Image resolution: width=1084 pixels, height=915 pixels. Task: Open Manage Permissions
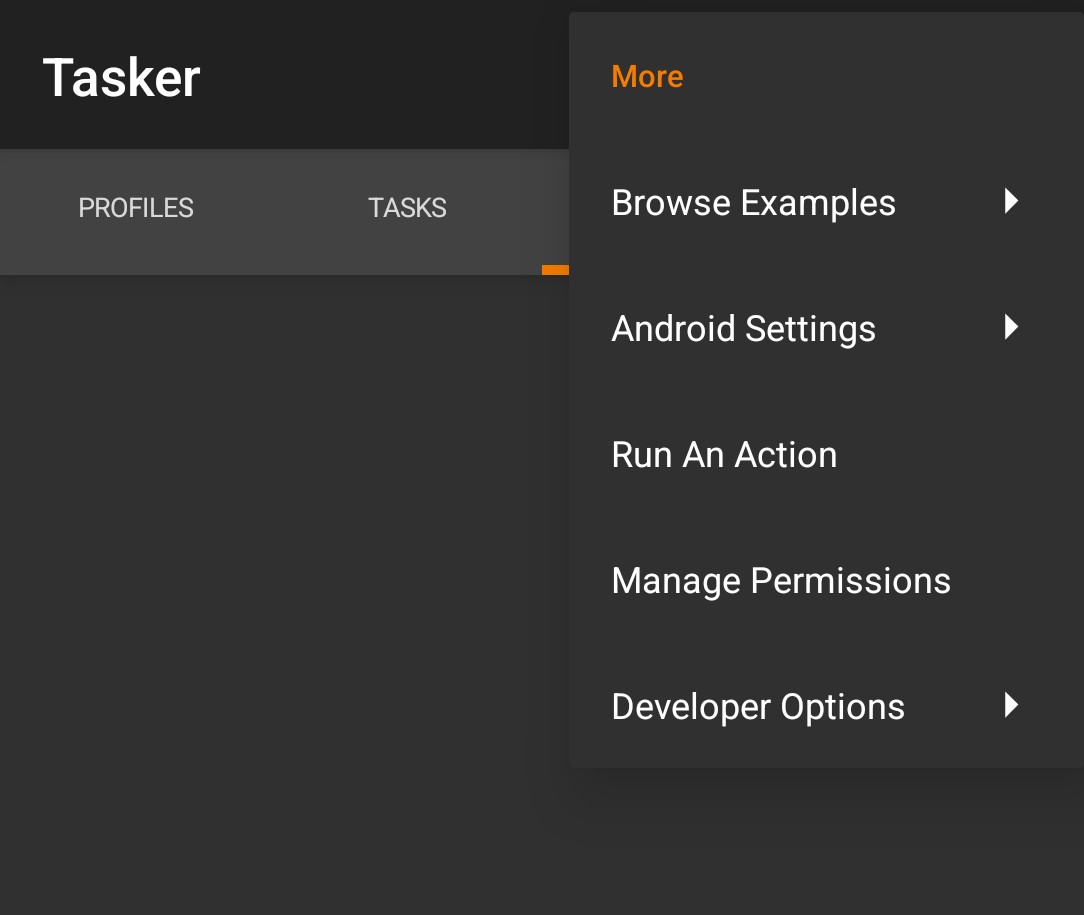[x=826, y=581]
